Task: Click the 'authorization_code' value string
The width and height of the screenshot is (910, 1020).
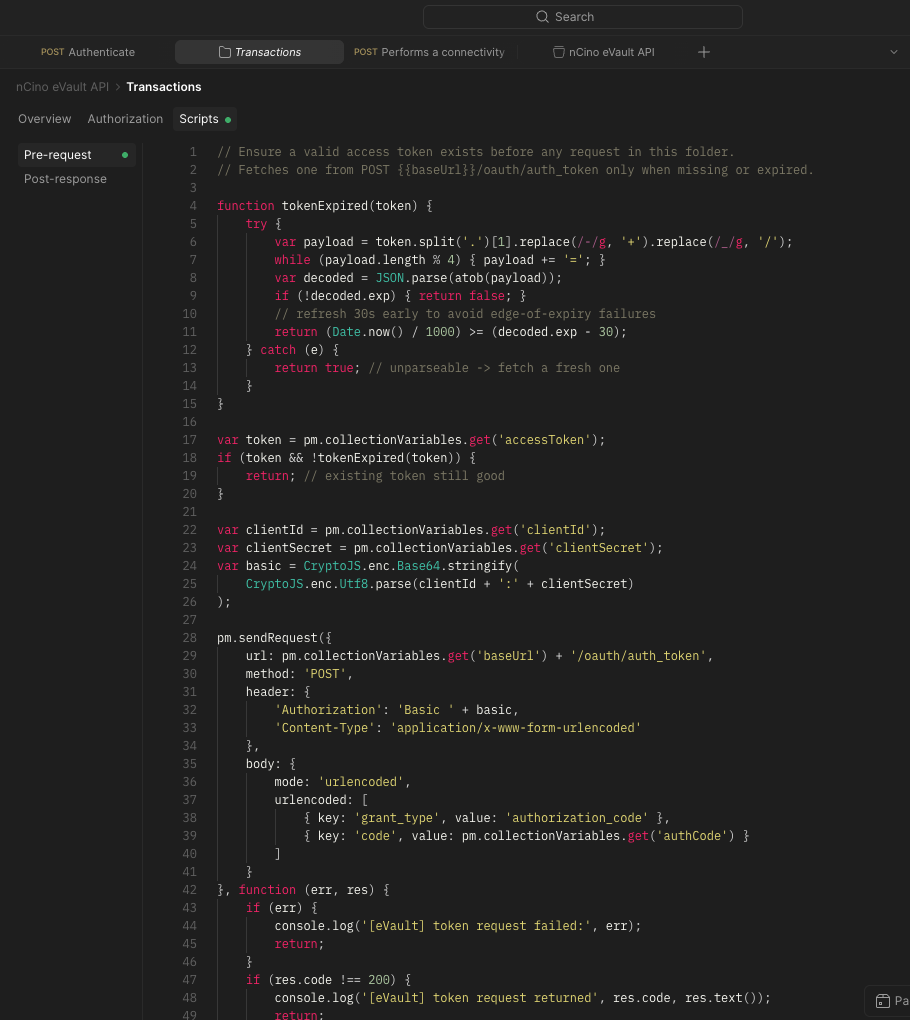Action: (576, 818)
